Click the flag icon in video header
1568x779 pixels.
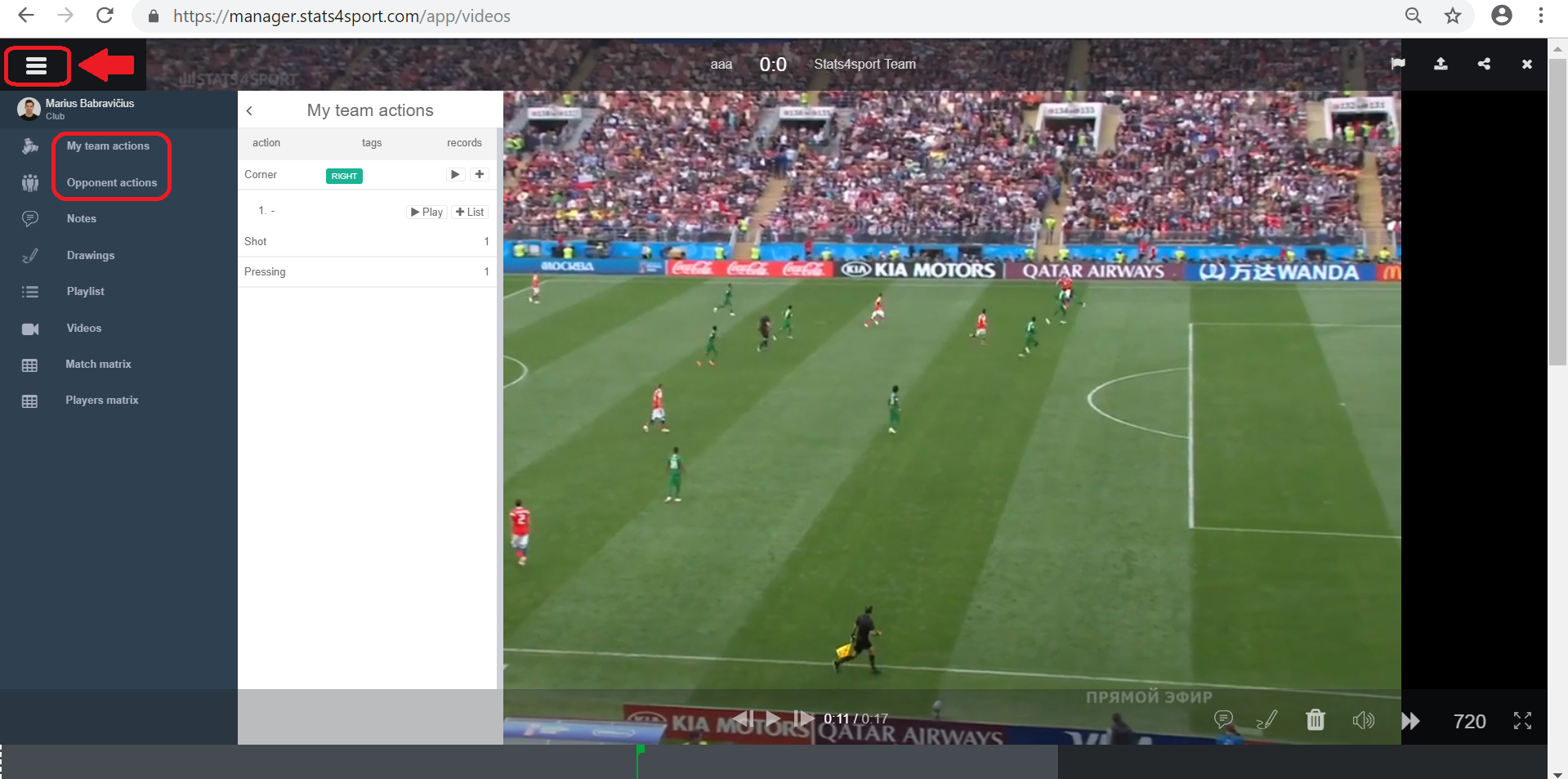1398,64
